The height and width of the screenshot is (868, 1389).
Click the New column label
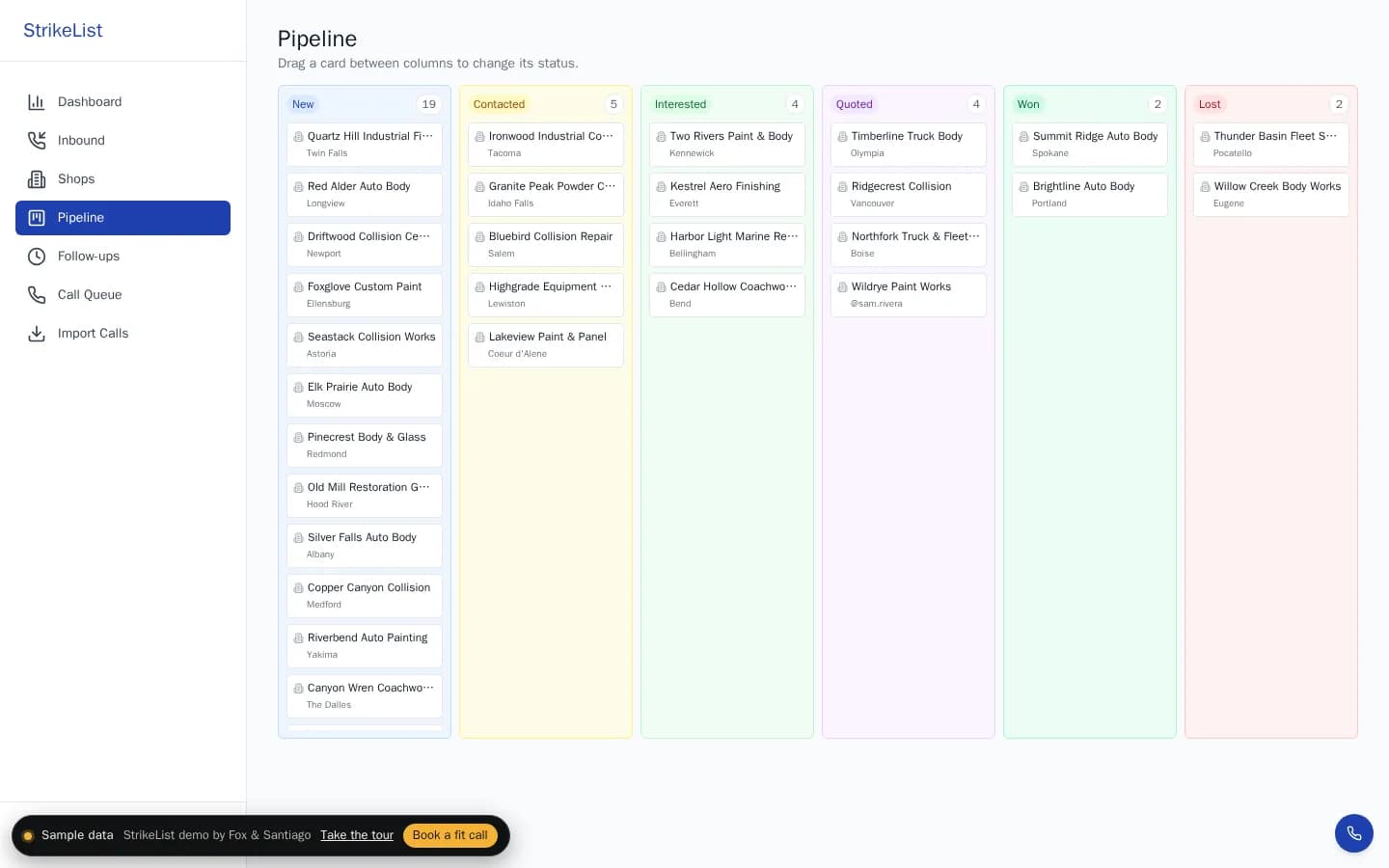tap(303, 104)
